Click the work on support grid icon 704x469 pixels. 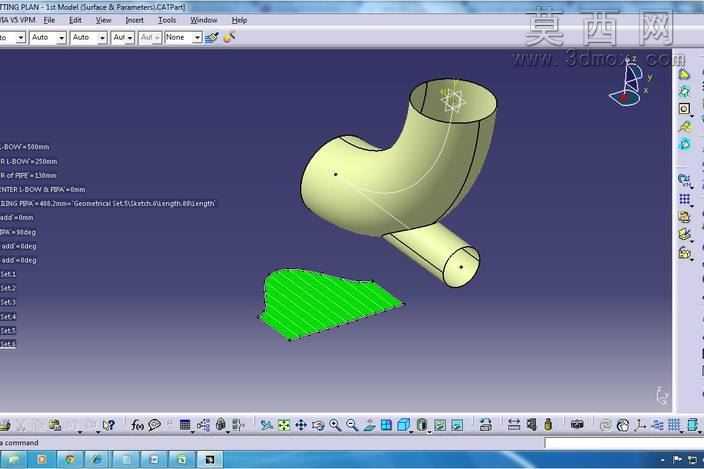(x=674, y=425)
